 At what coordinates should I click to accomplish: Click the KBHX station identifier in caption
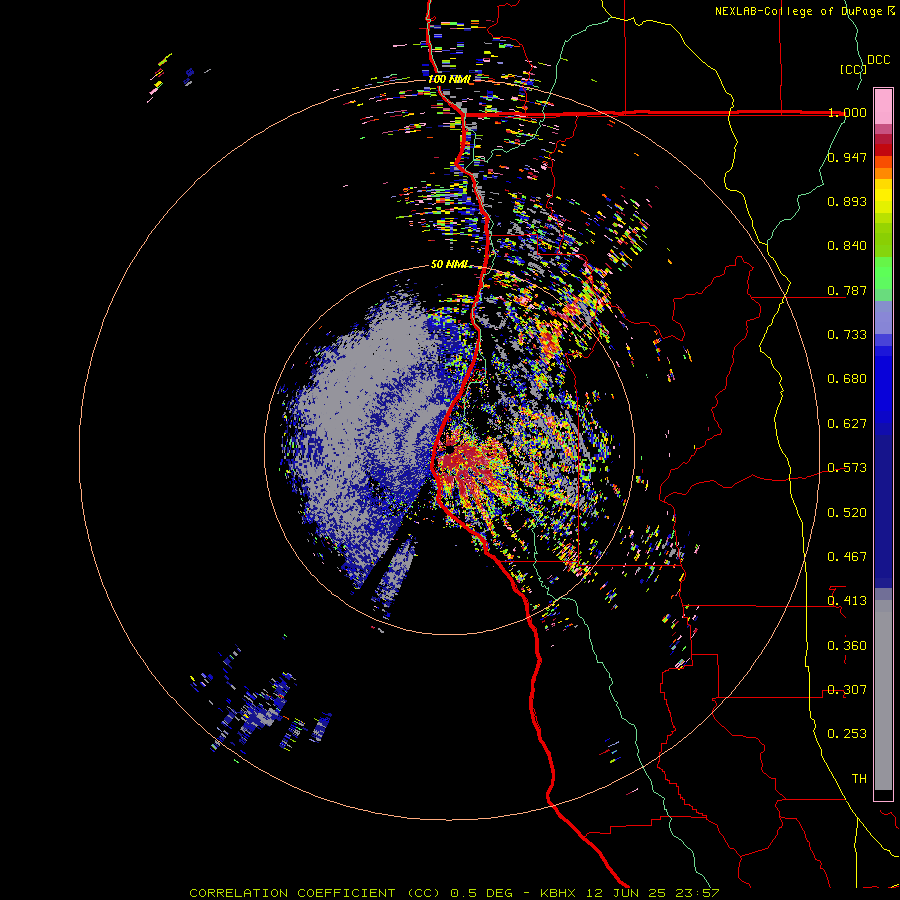[x=557, y=893]
